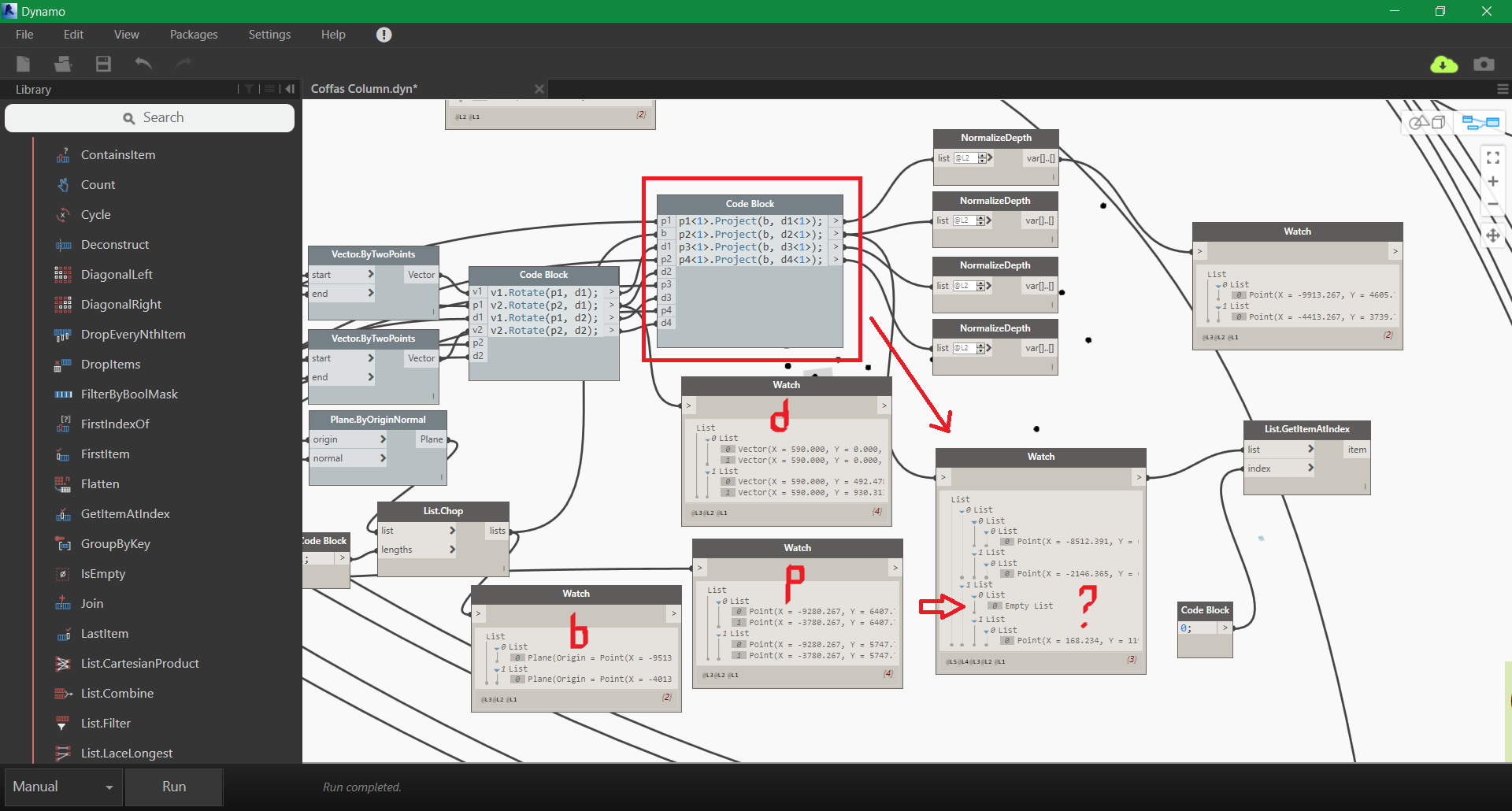The width and height of the screenshot is (1512, 811).
Task: Click the Run button
Action: click(x=174, y=787)
